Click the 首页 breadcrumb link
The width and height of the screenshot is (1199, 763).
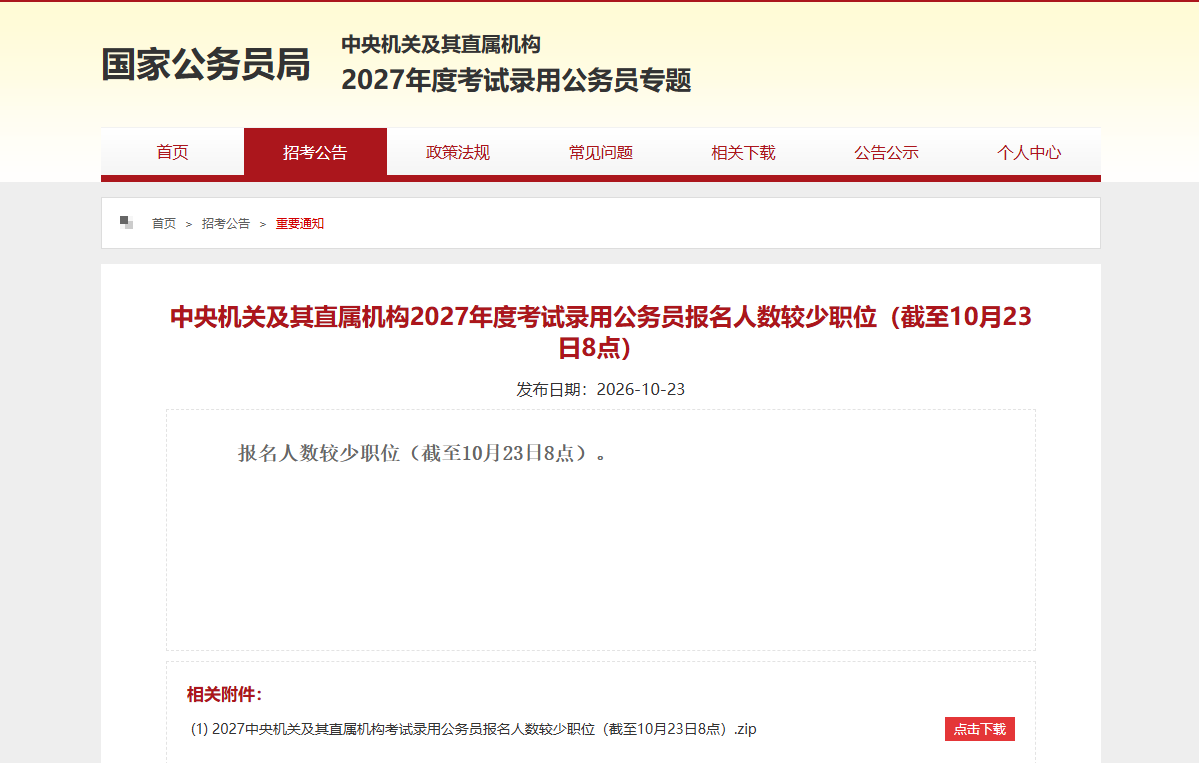tap(164, 223)
